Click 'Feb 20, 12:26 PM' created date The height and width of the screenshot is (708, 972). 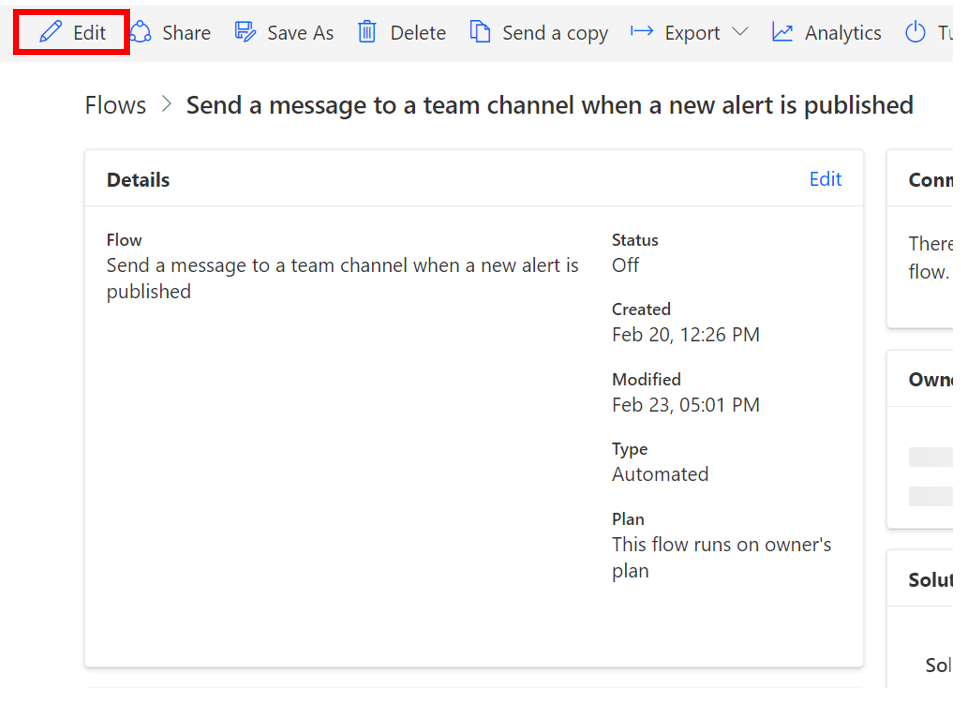686,335
